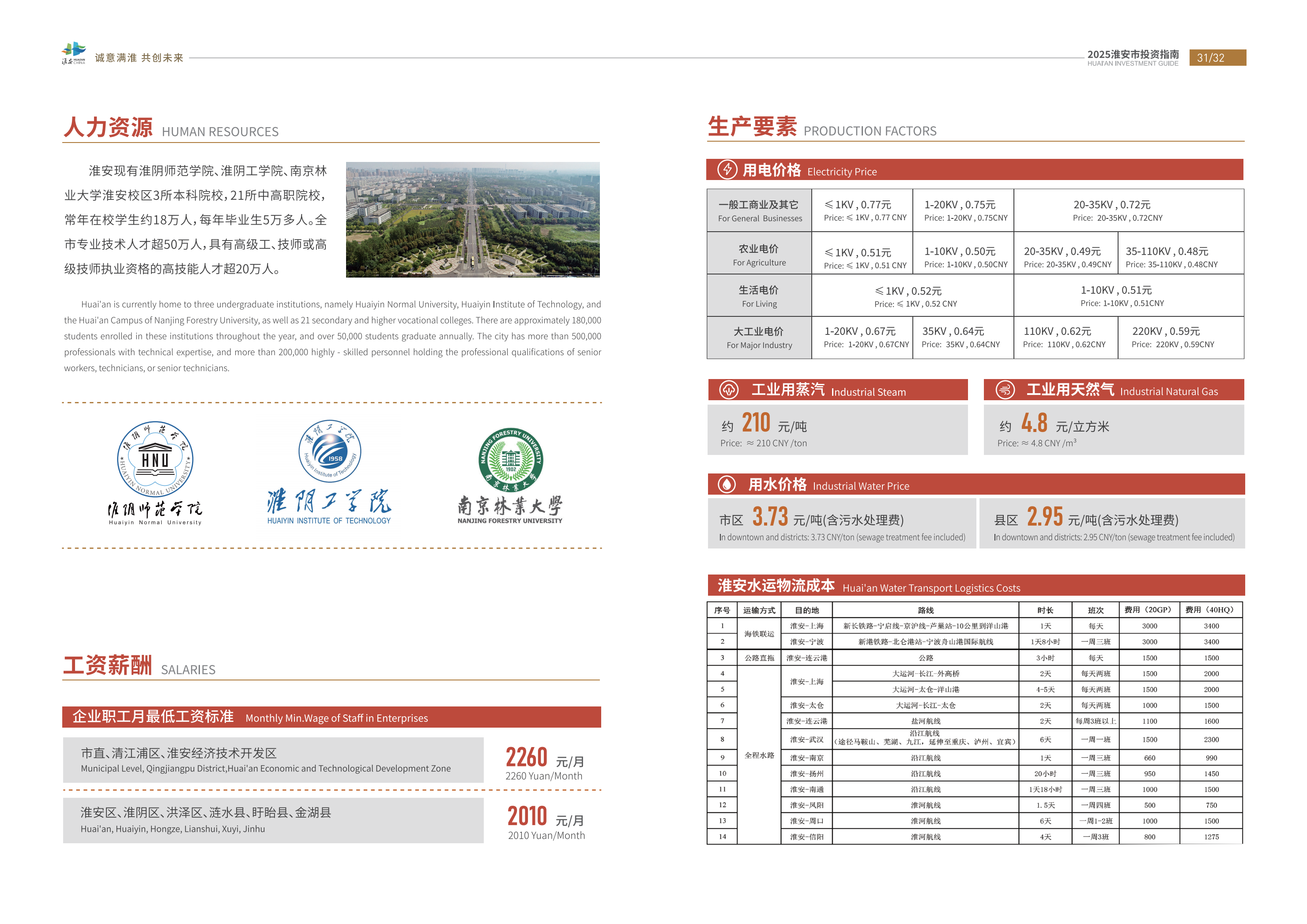Click the HUAIYIN INSTITUTE OF TECHNOLOGY caption
The image size is (1307, 924).
click(329, 521)
